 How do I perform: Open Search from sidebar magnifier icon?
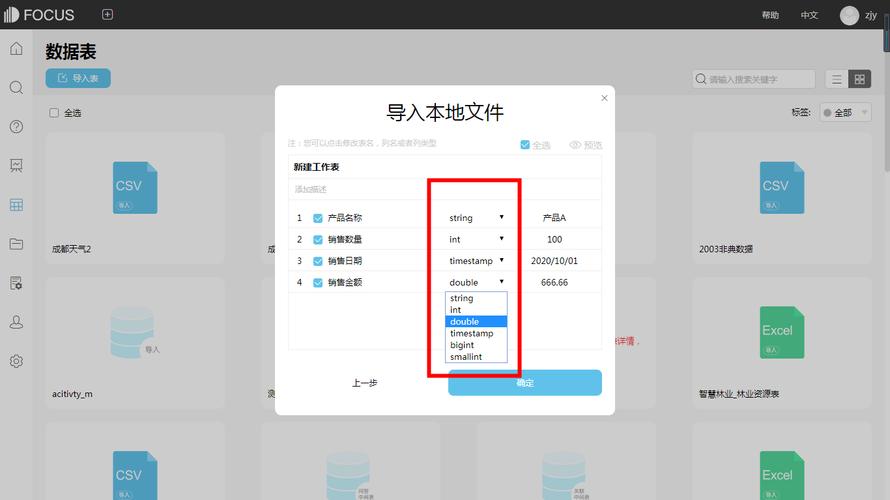pyautogui.click(x=16, y=87)
